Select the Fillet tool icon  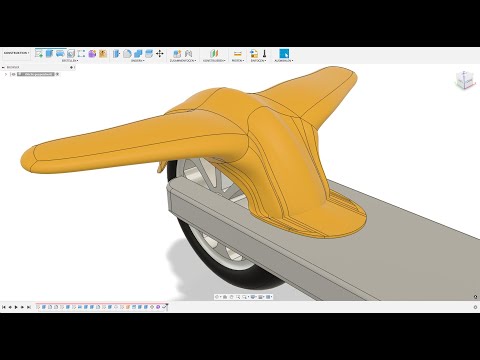click(127, 53)
